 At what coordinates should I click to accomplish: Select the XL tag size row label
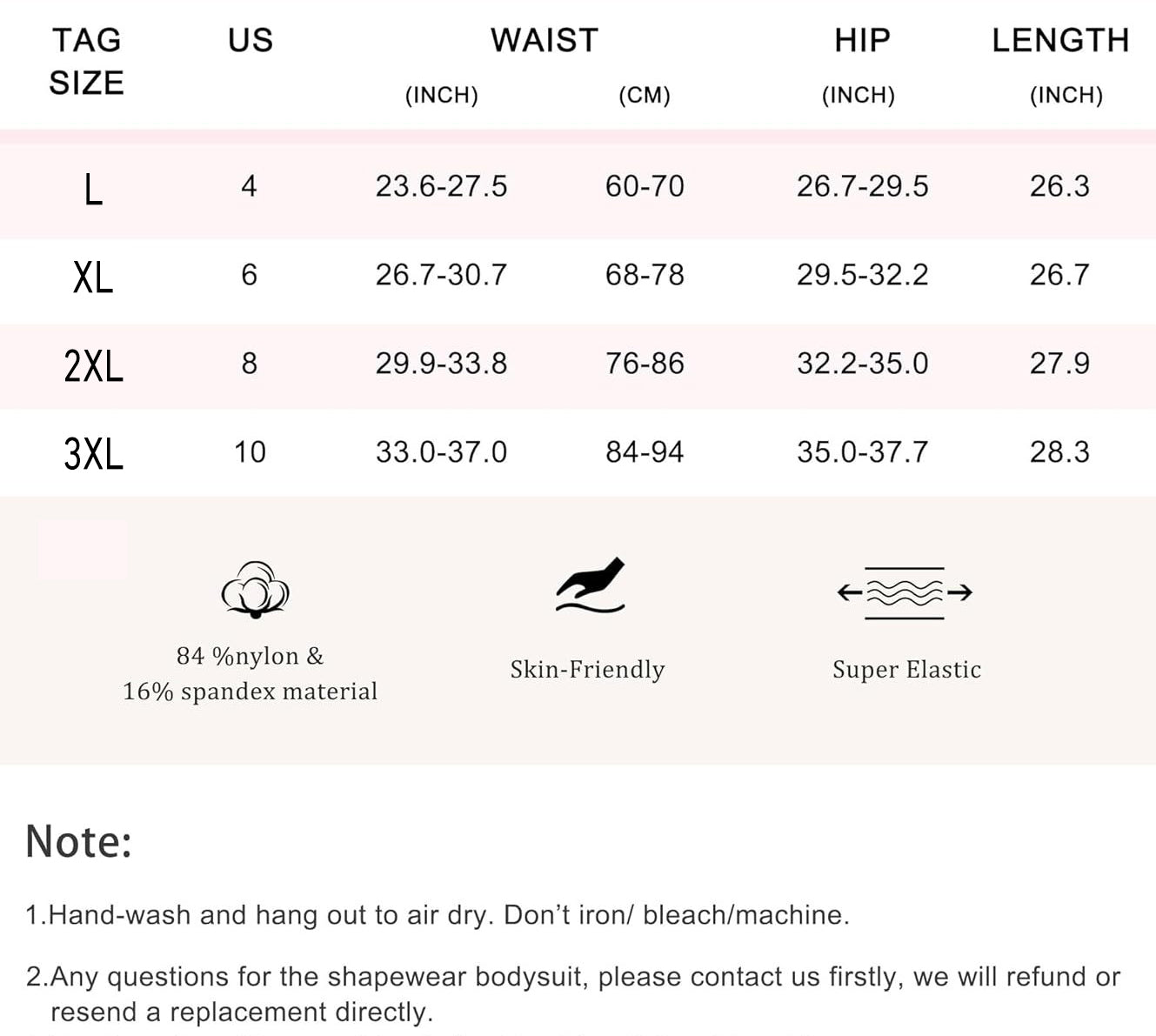pos(93,277)
